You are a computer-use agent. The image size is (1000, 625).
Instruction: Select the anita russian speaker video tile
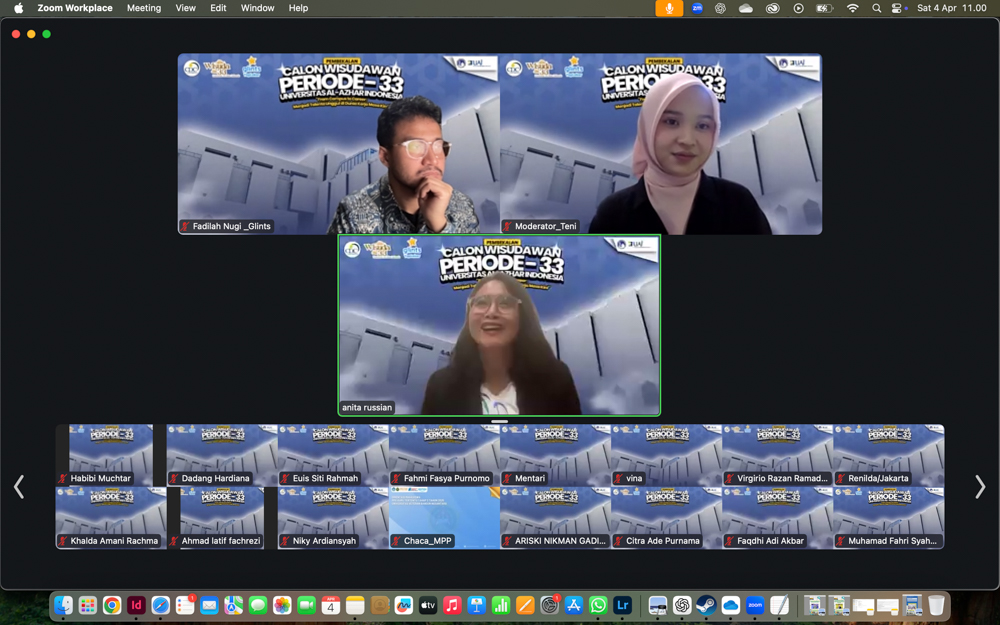pos(499,325)
